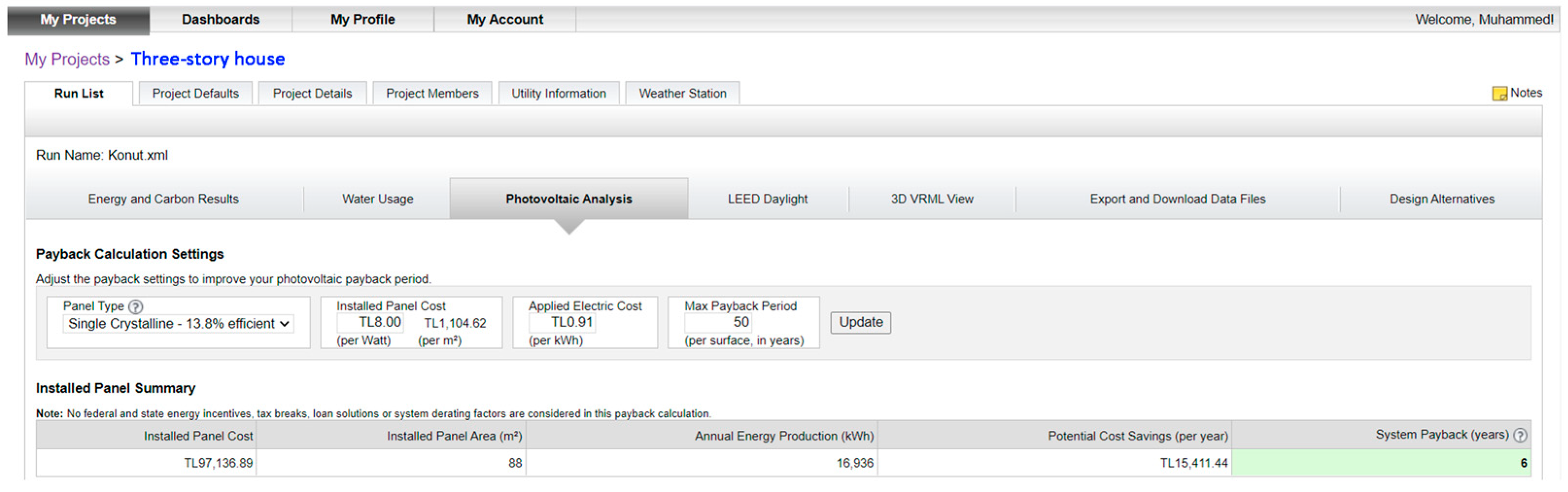Open the LEED Daylight tab
The height and width of the screenshot is (492, 1568).
tap(767, 199)
